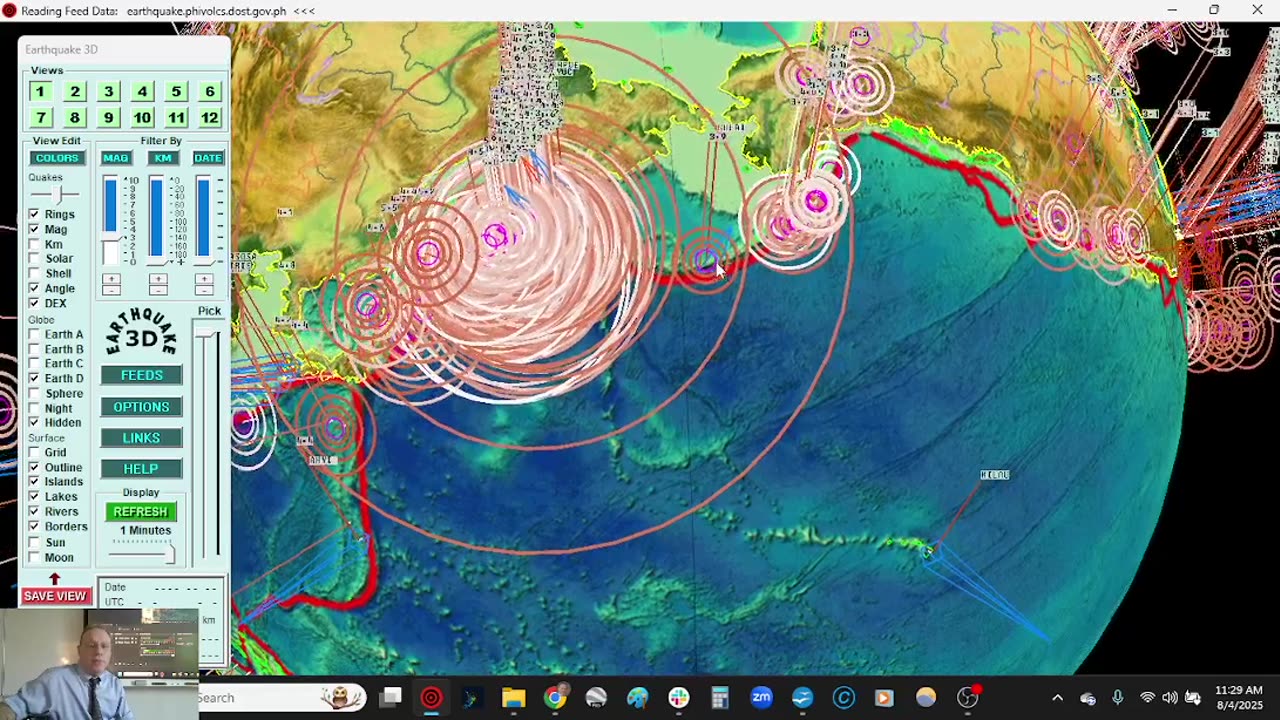Image resolution: width=1280 pixels, height=720 pixels.
Task: Open the OPTIONS menu
Action: (x=142, y=407)
